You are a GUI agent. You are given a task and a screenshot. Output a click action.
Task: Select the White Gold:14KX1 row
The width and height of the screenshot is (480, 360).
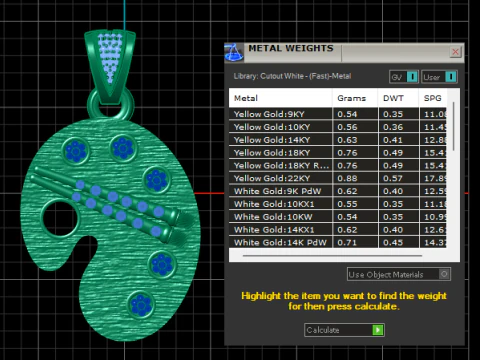[x=338, y=230]
